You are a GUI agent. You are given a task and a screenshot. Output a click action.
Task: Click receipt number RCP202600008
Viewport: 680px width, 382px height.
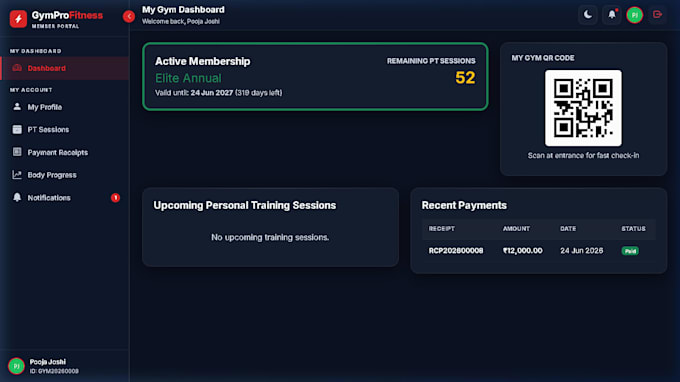click(x=456, y=251)
